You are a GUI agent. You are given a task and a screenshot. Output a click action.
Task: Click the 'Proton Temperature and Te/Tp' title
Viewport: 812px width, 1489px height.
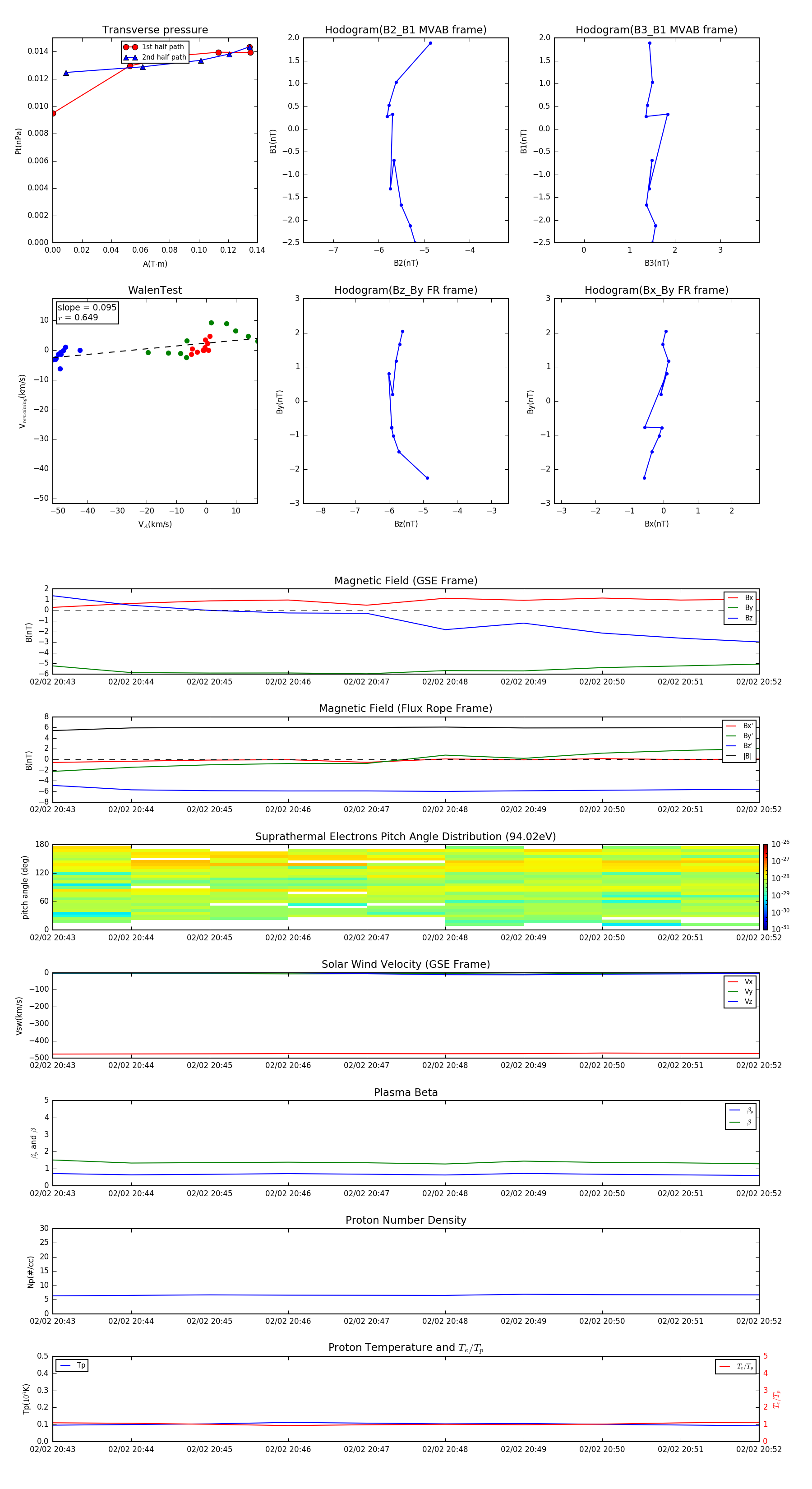[x=406, y=1348]
